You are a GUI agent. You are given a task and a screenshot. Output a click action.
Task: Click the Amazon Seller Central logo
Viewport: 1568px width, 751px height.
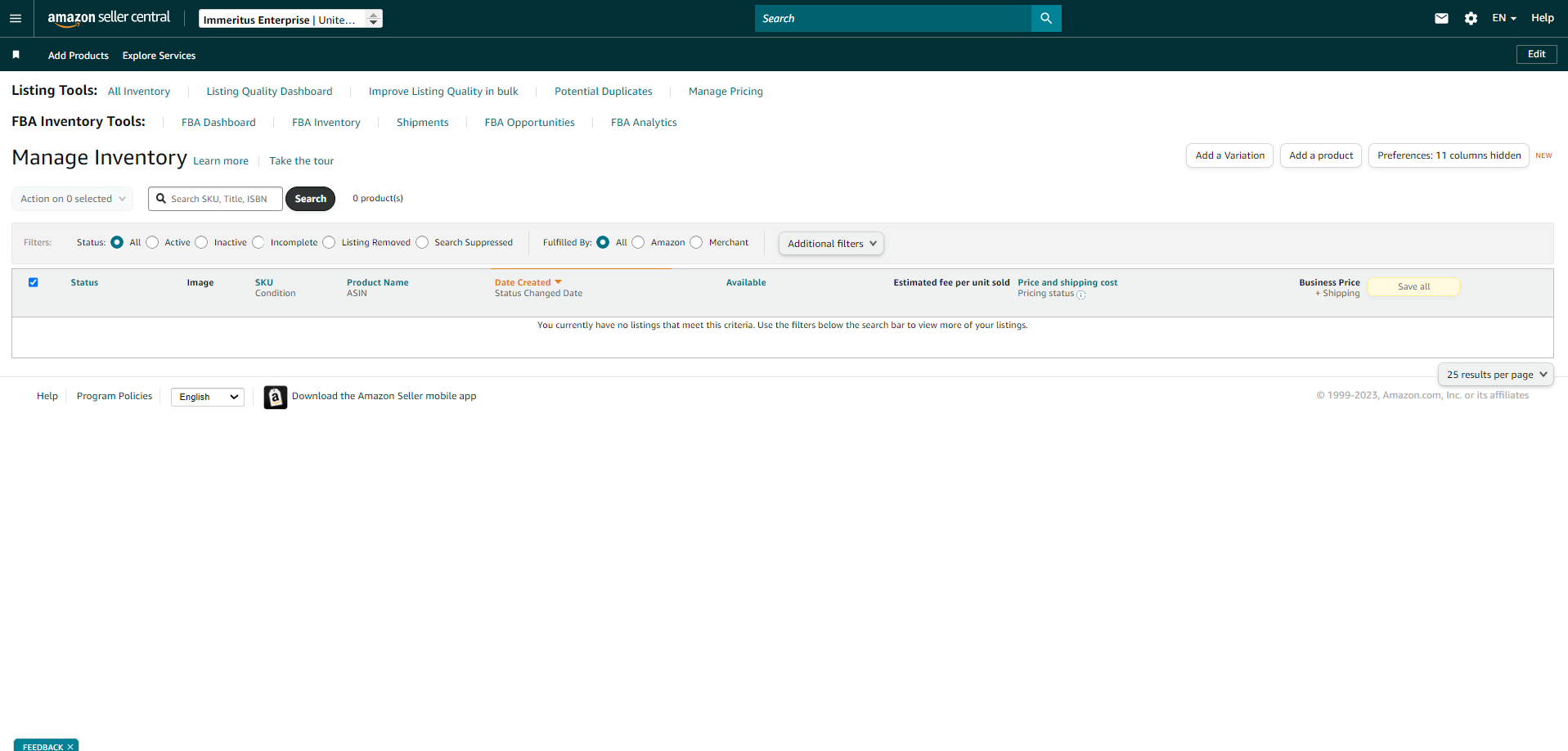(x=109, y=18)
